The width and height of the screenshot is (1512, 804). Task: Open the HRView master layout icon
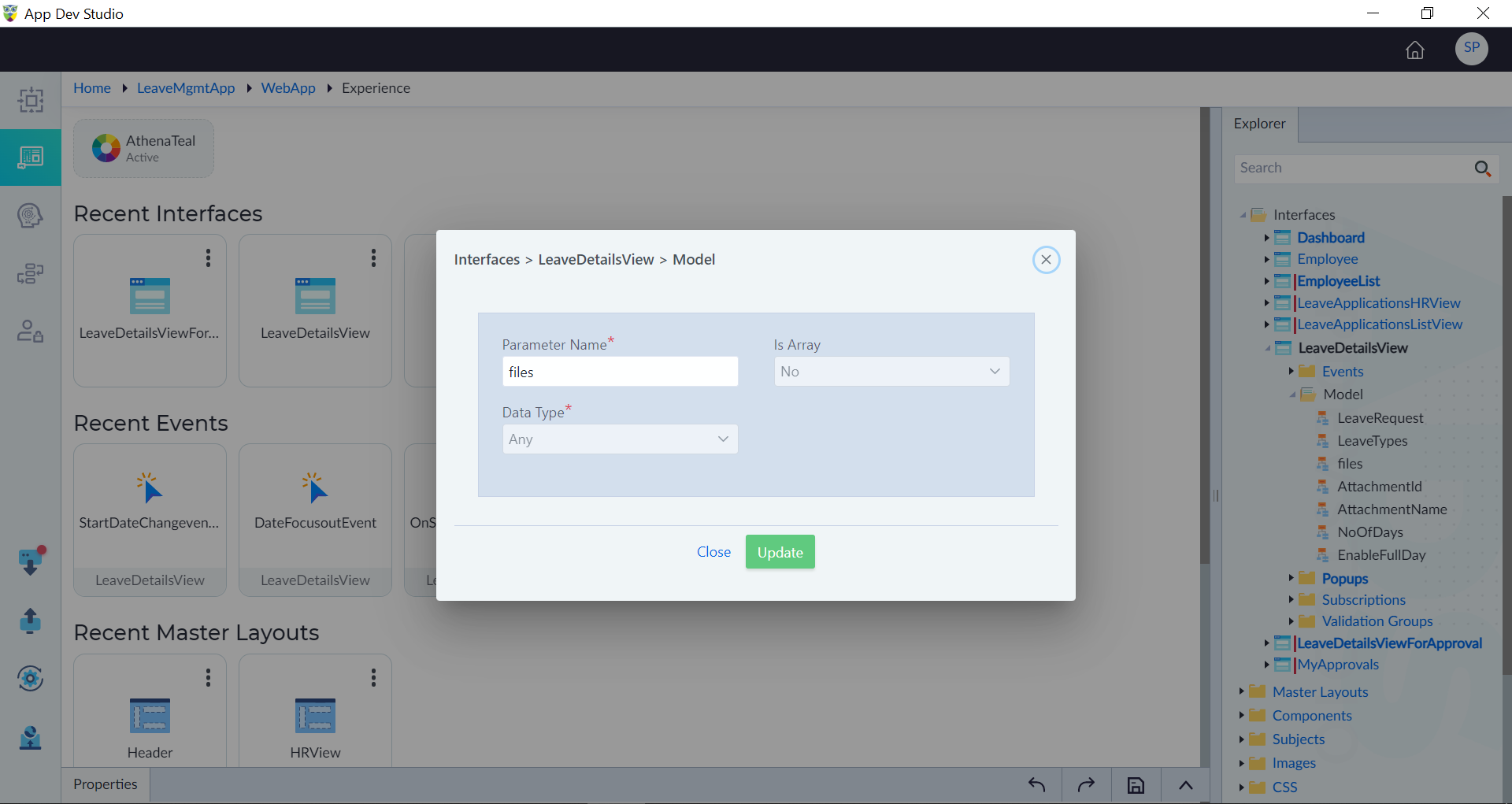point(315,716)
